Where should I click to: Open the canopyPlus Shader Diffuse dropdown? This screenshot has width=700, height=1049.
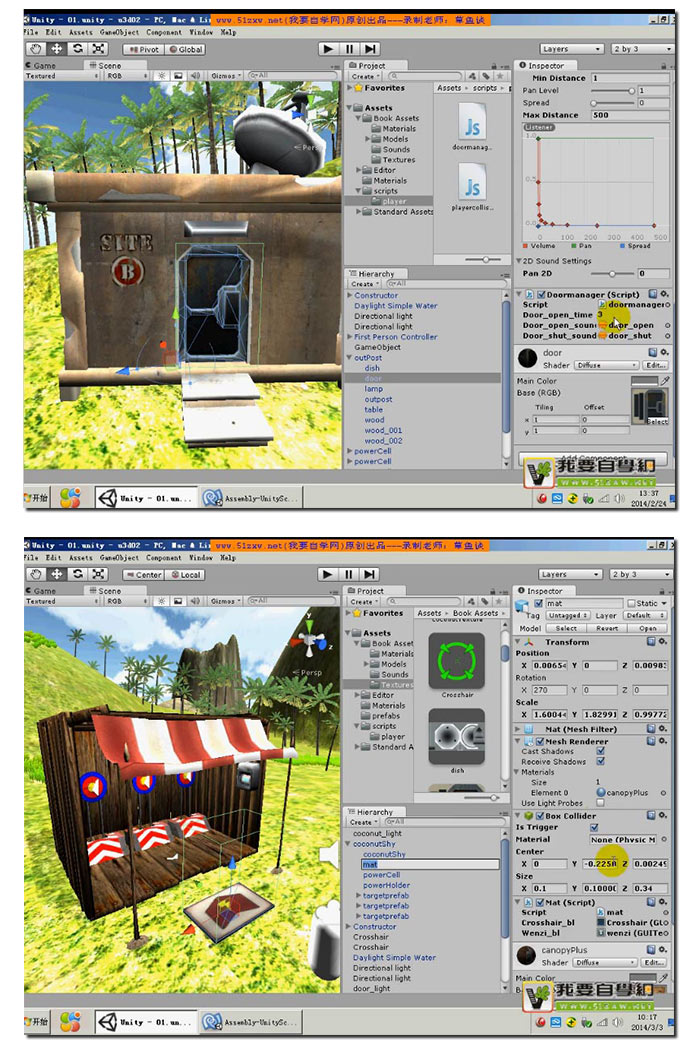pos(605,962)
